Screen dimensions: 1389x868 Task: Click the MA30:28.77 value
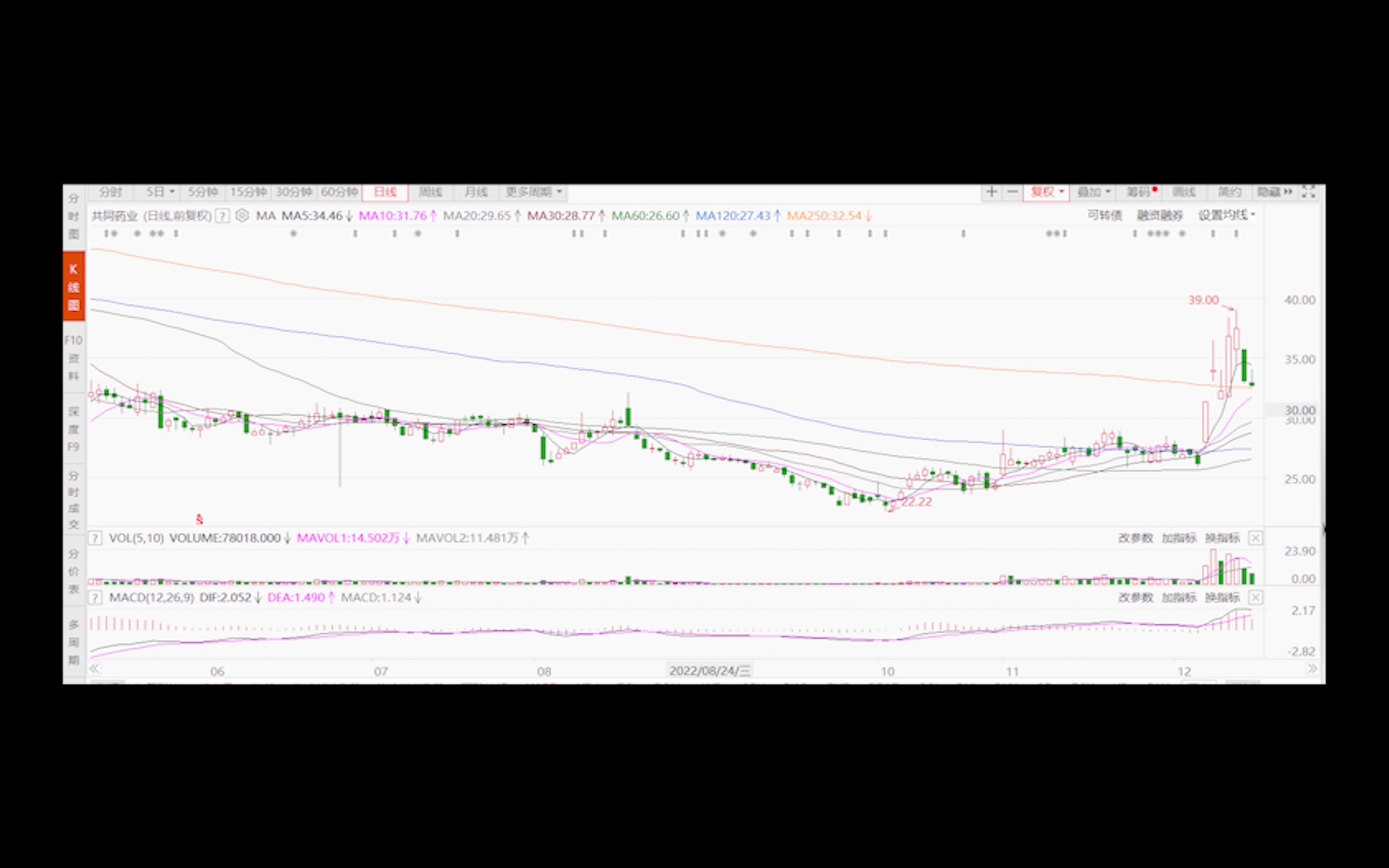click(x=561, y=216)
